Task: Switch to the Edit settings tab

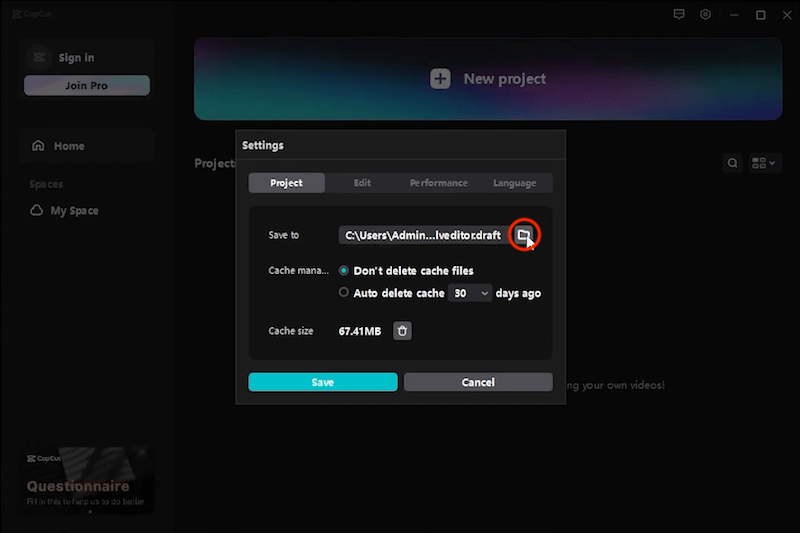Action: point(362,183)
